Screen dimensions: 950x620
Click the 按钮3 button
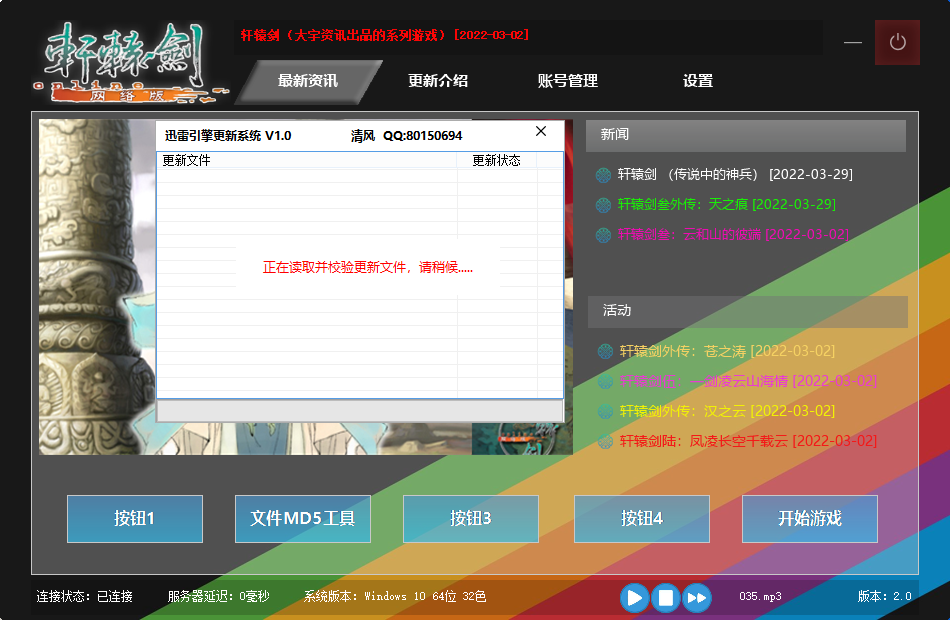471,519
